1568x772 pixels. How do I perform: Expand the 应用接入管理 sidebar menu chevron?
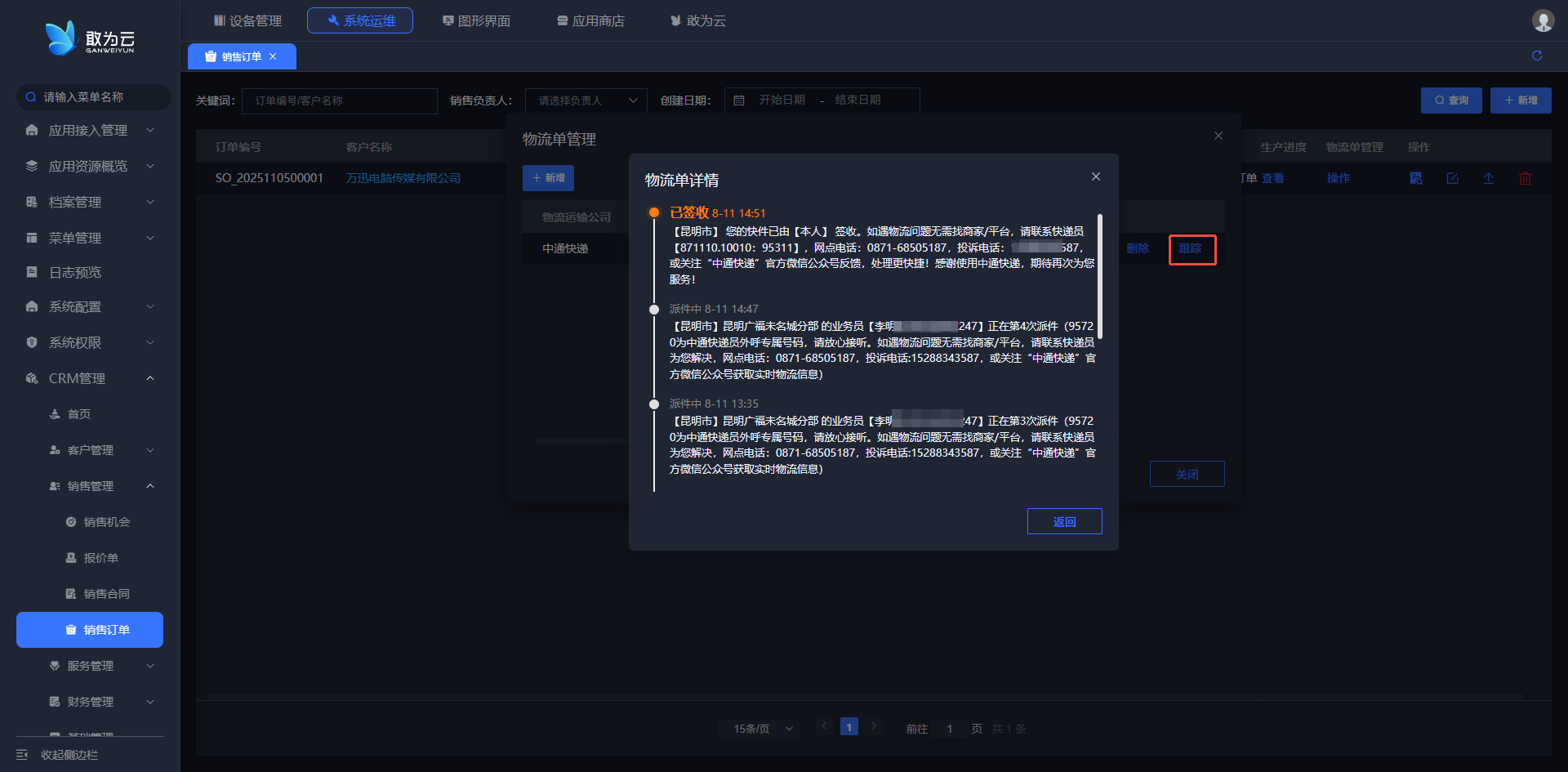(150, 130)
